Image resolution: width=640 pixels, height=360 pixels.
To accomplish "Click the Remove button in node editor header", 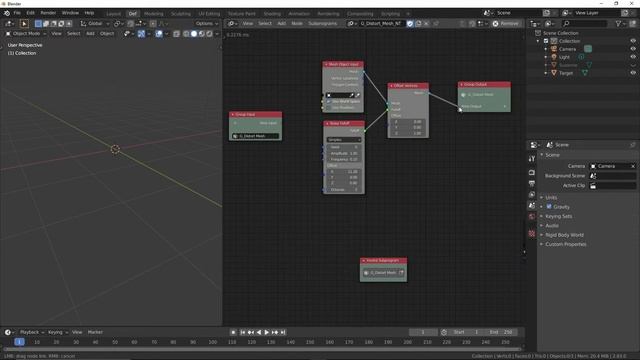I will click(x=506, y=24).
